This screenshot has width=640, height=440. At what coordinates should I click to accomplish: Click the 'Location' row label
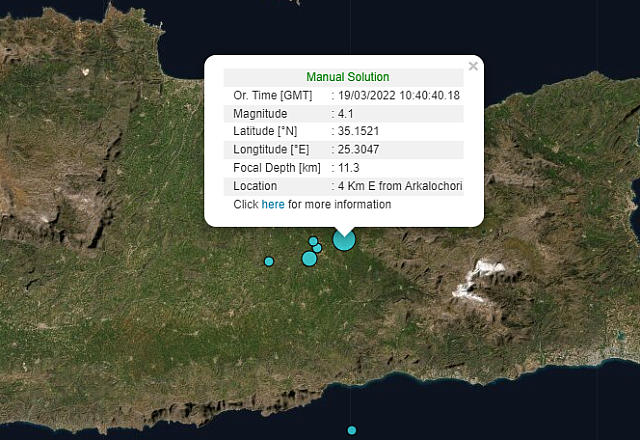tap(255, 186)
